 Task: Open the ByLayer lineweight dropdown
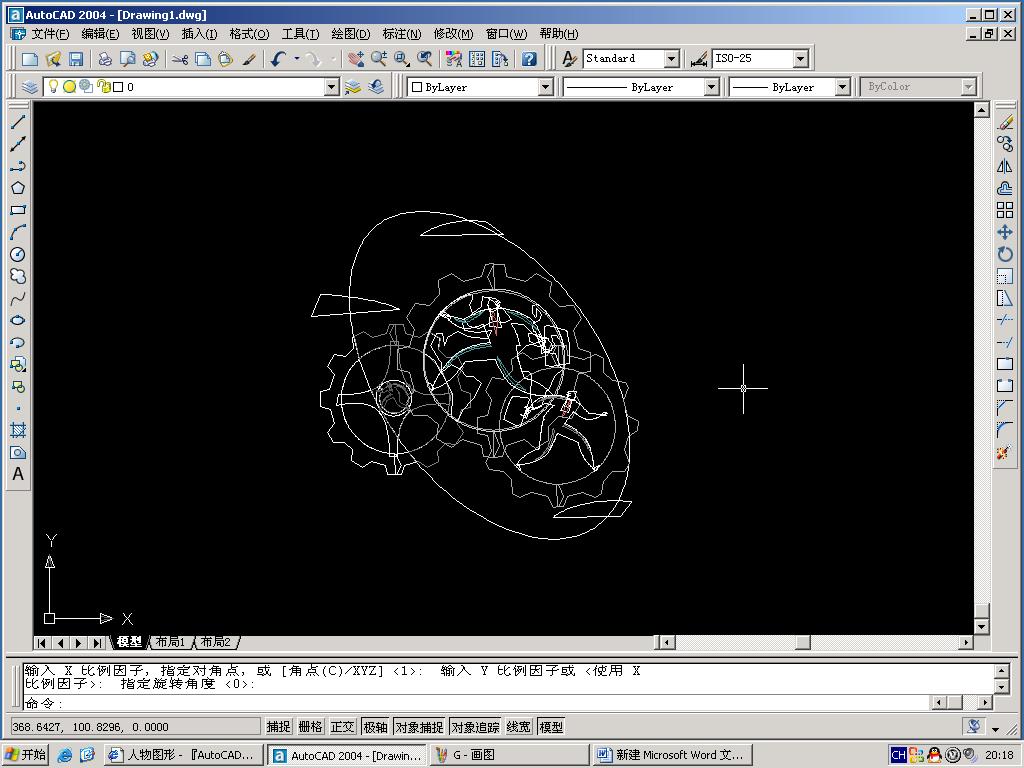coord(842,87)
